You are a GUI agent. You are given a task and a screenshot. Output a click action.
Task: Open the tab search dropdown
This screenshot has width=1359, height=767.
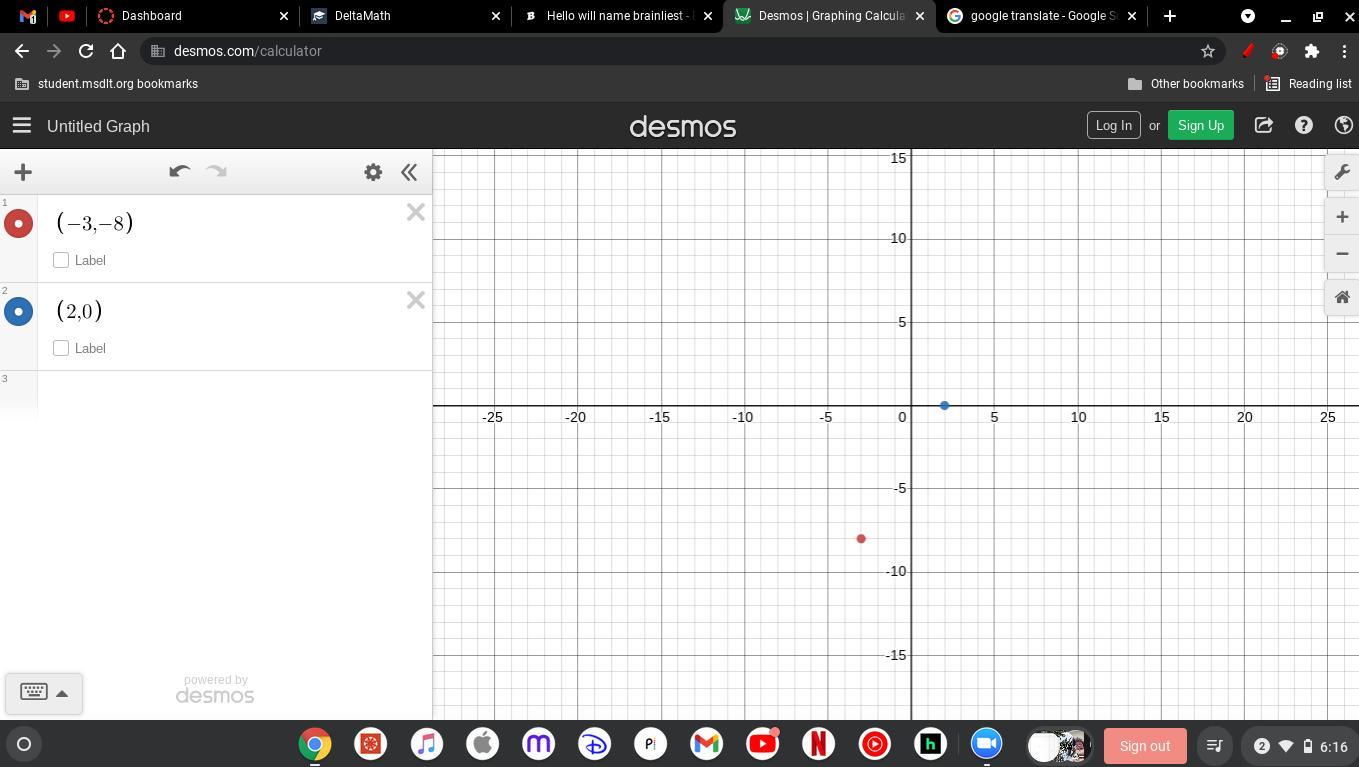click(1248, 16)
